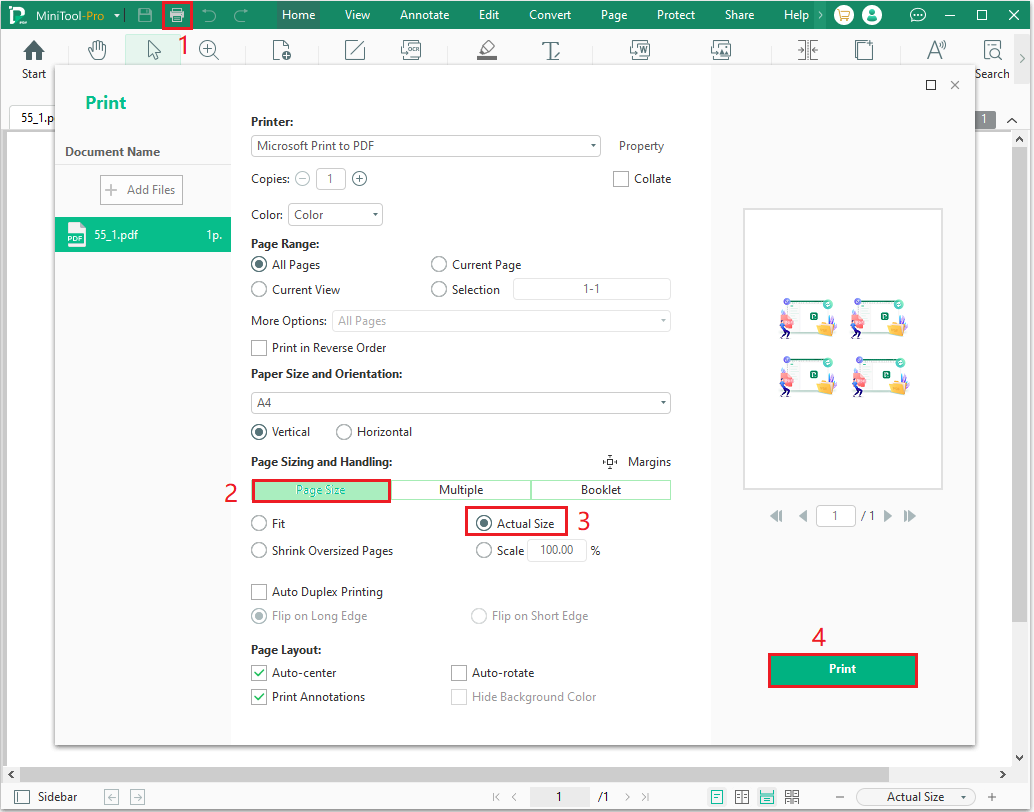The image size is (1034, 812).
Task: Enable the Collate checkbox
Action: point(620,178)
